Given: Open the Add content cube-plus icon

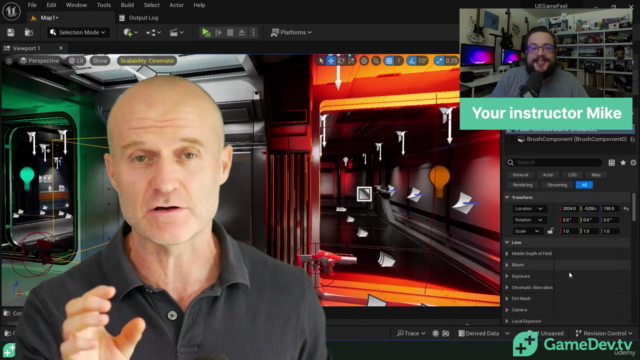Looking at the screenshot, I should pos(131,32).
